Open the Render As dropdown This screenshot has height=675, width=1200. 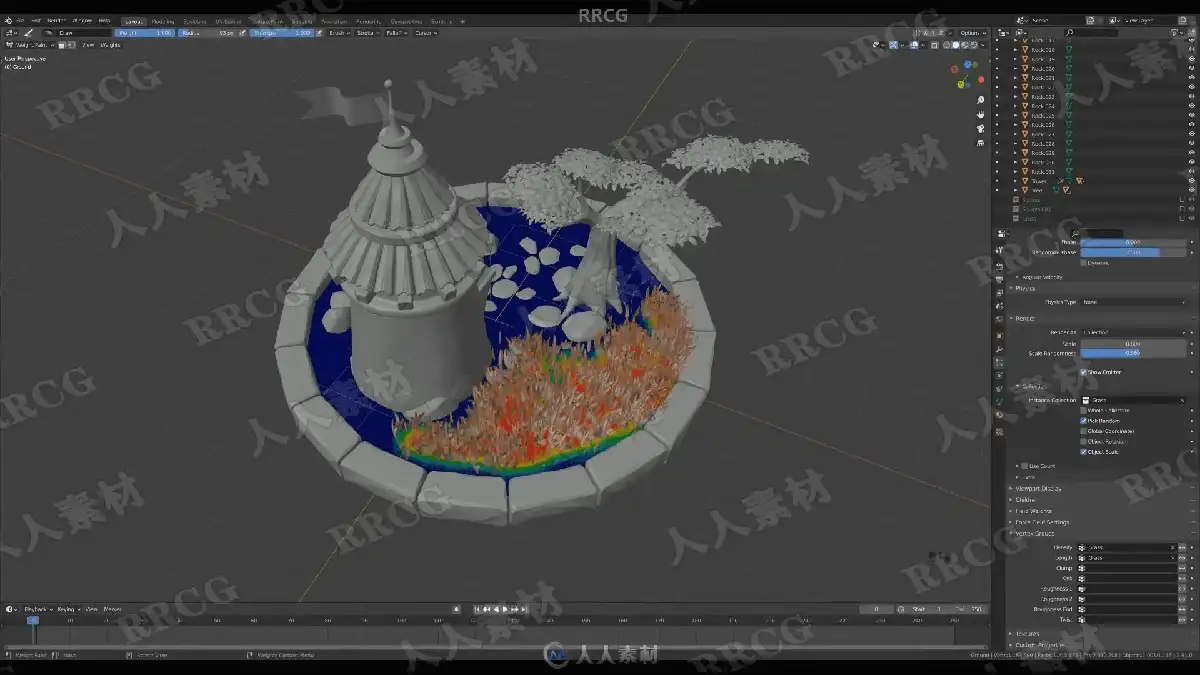(1134, 332)
